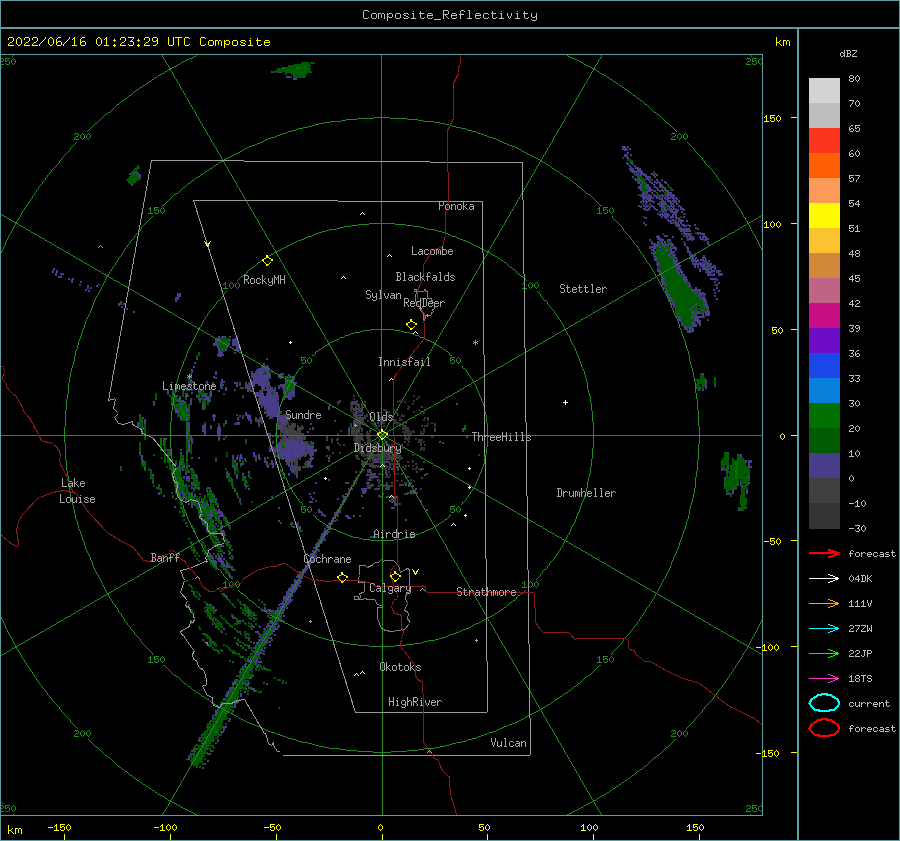
Task: Select the yellow 51-54 dBZ swatch
Action: (824, 216)
